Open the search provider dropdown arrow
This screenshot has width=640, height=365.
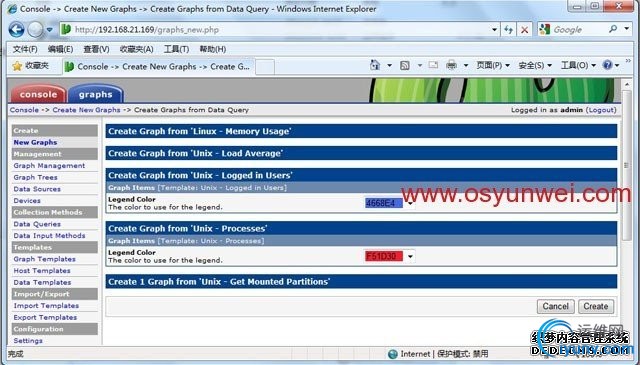627,29
